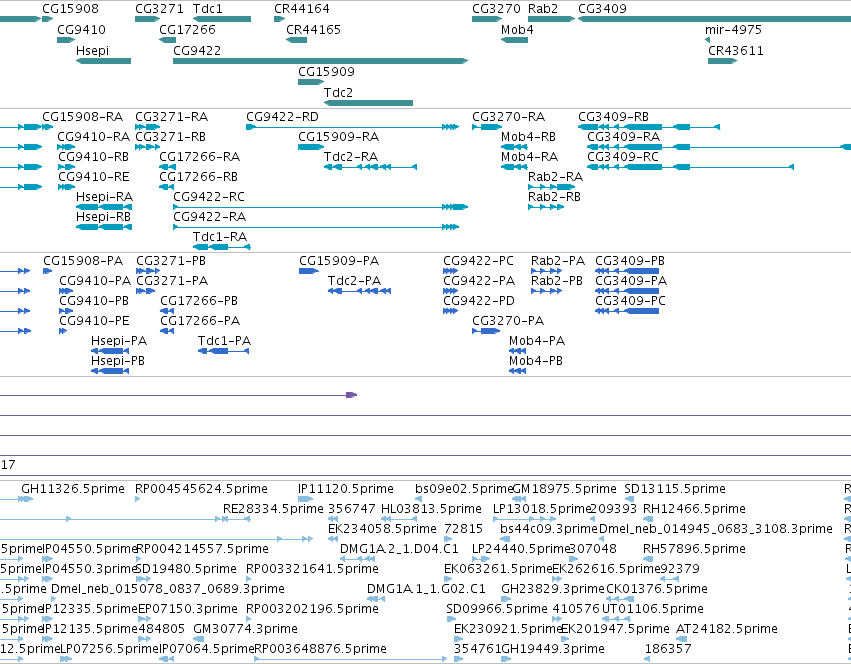Select the Tdc2-PA protein feature
This screenshot has width=851, height=664.
pyautogui.click(x=359, y=291)
